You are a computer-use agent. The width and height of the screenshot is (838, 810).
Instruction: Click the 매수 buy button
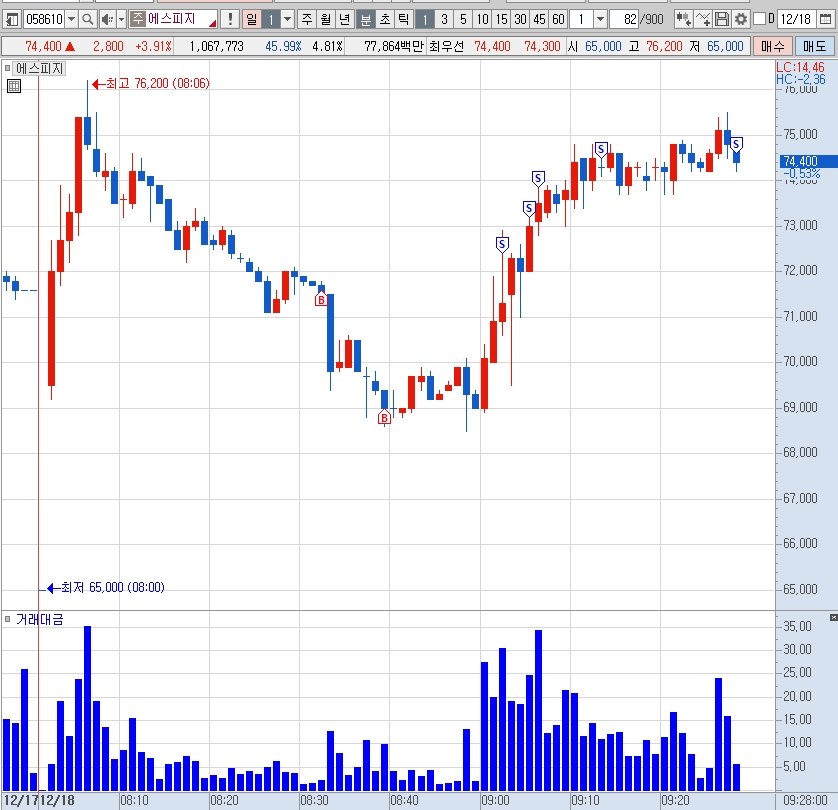[772, 46]
